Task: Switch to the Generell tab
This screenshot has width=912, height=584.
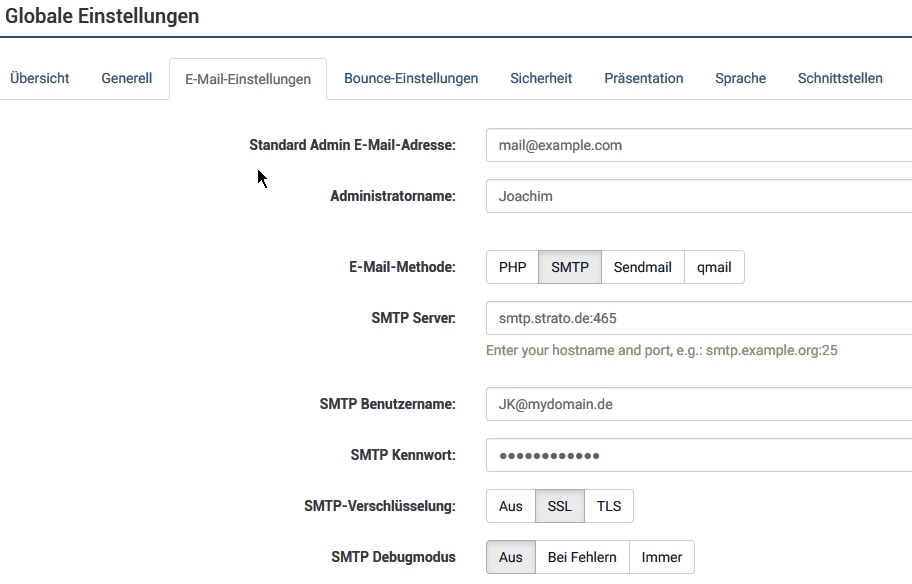Action: pyautogui.click(x=127, y=78)
